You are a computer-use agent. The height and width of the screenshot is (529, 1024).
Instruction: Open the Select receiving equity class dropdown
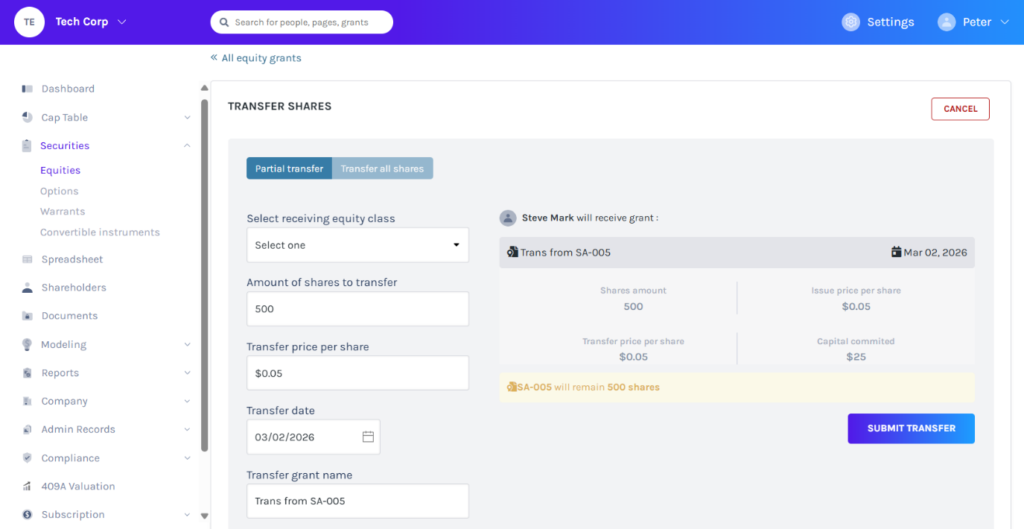pos(357,245)
